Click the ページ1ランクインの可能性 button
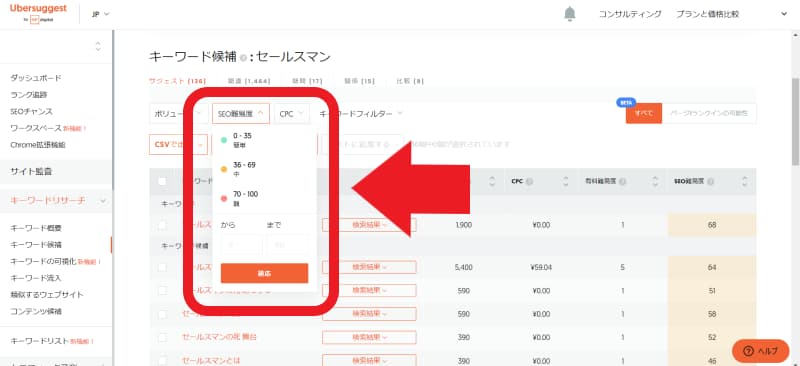 pos(709,113)
